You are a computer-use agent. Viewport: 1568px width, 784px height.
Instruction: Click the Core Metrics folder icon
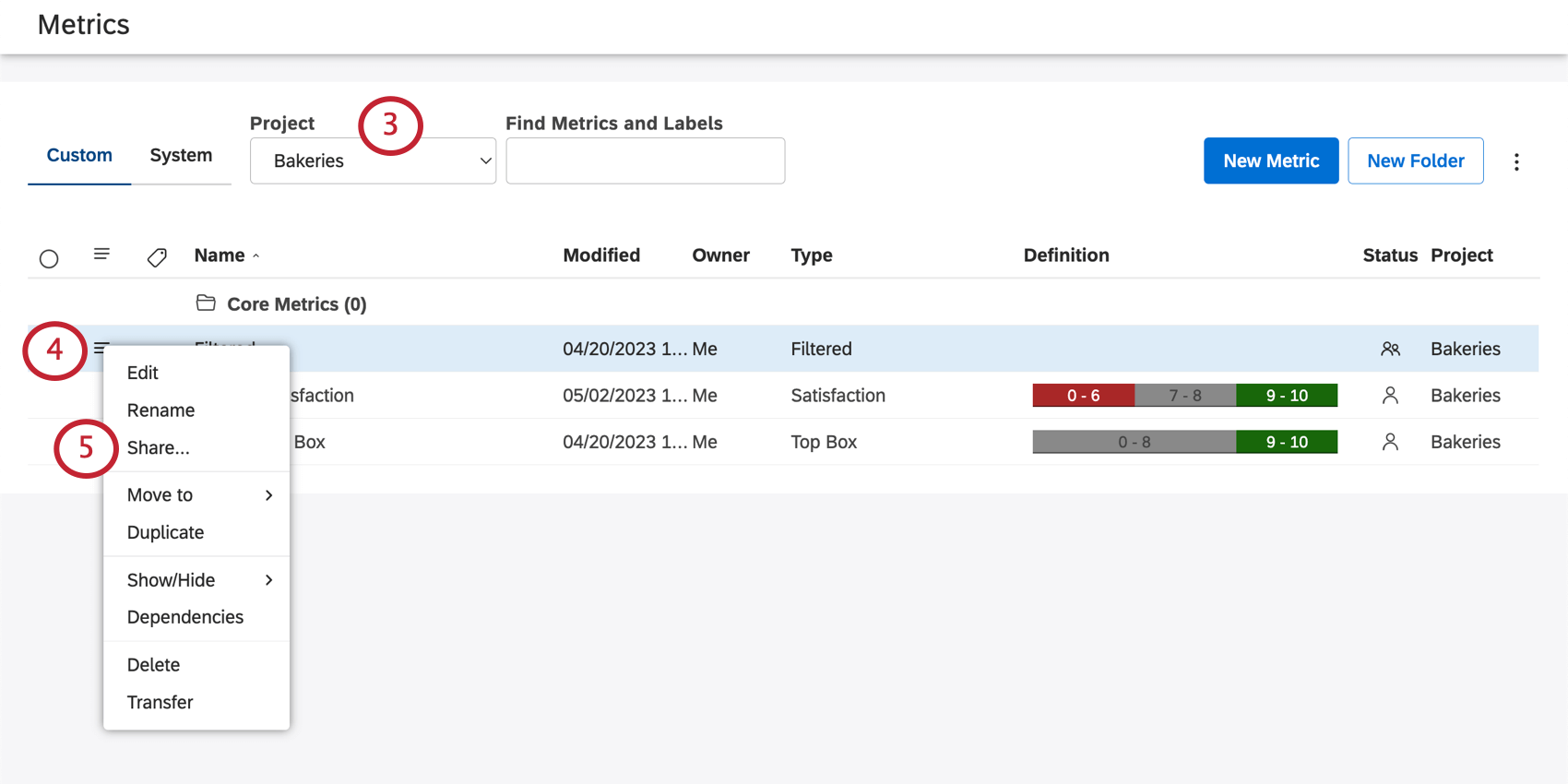pyautogui.click(x=206, y=303)
